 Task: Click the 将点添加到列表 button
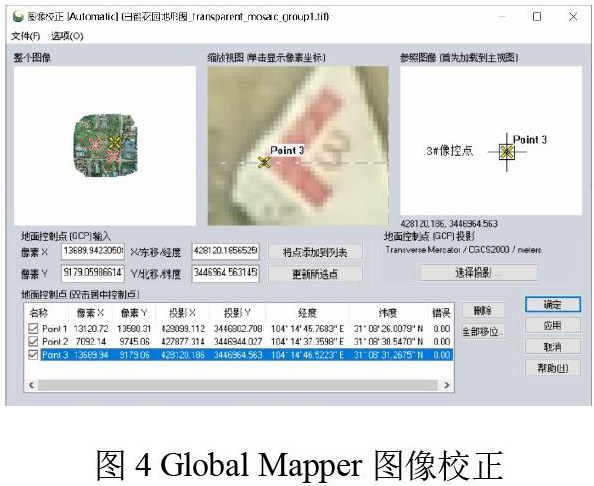(x=315, y=252)
